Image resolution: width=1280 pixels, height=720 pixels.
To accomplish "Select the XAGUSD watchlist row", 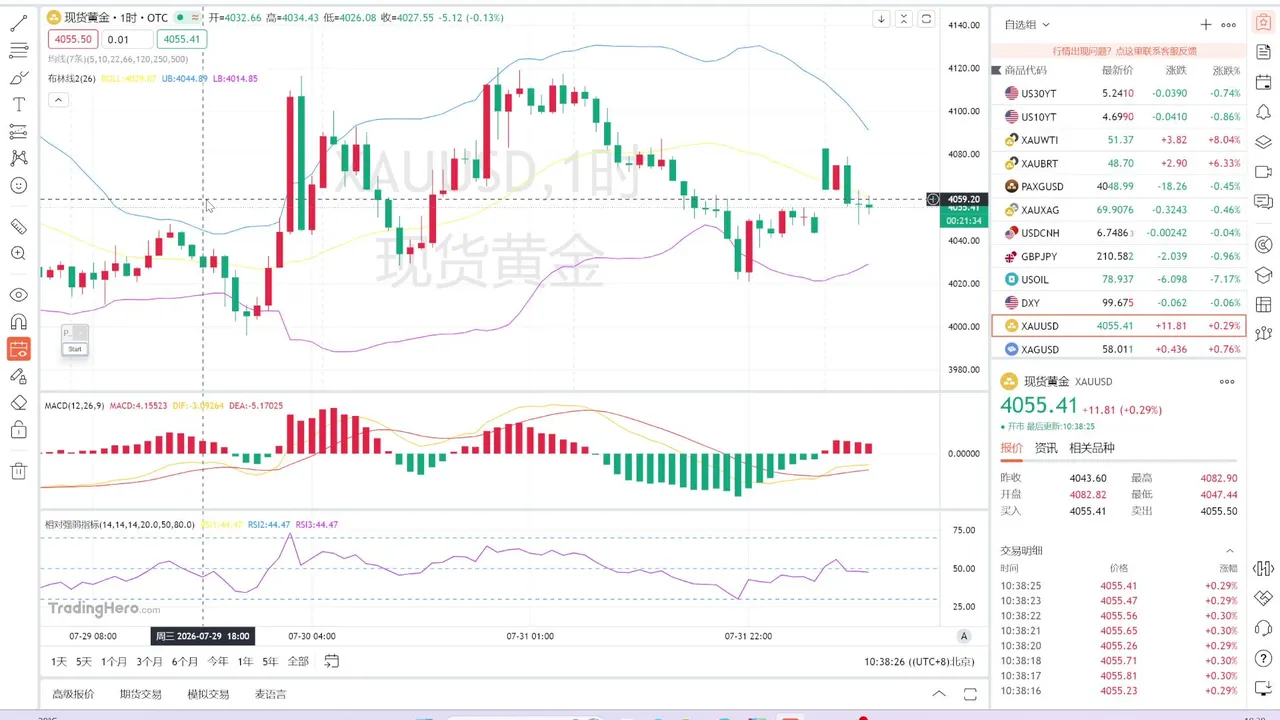I will pyautogui.click(x=1118, y=349).
